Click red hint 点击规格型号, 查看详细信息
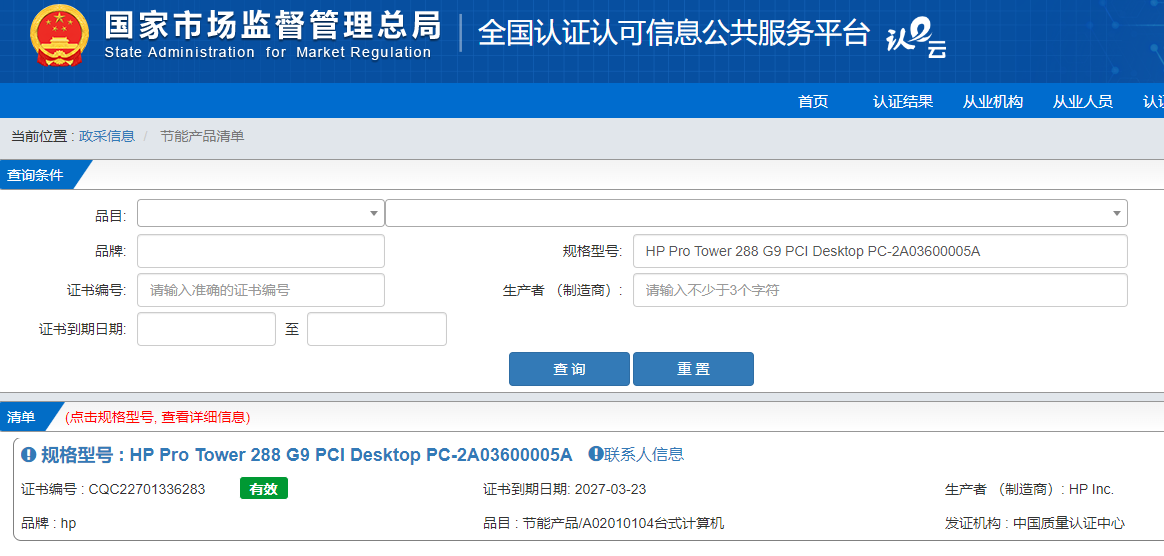1164x556 pixels. 157,417
